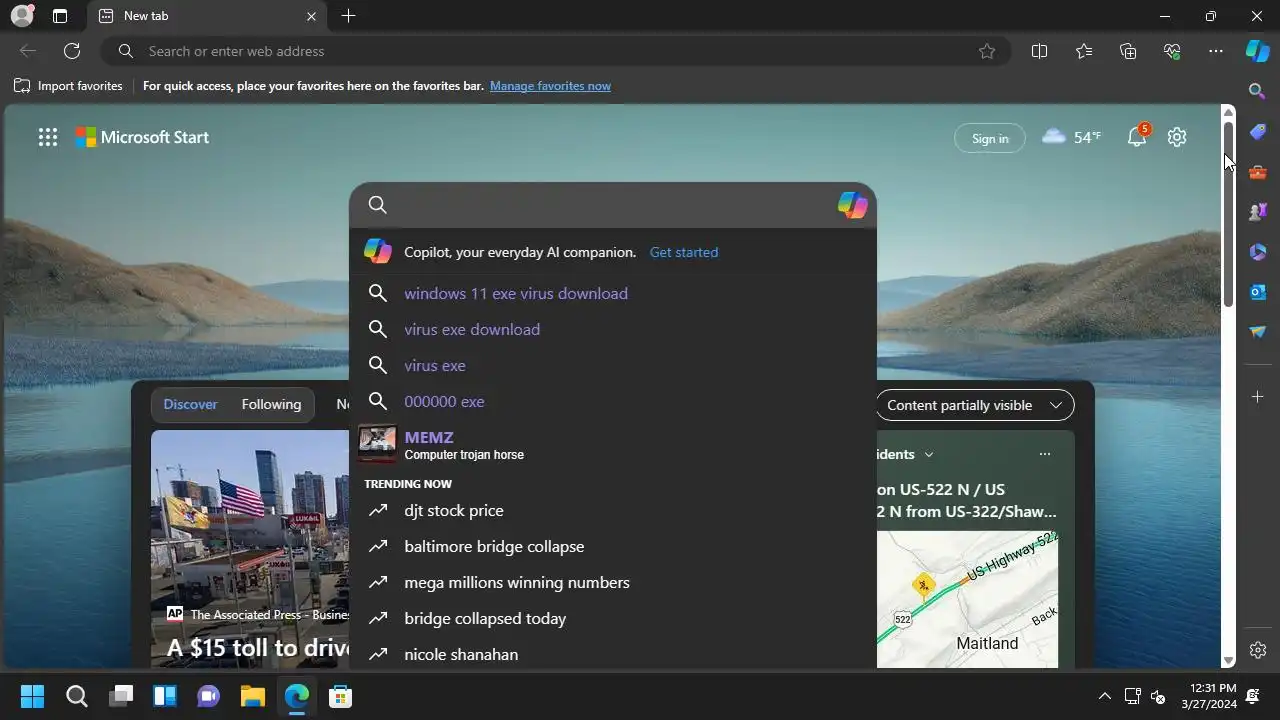This screenshot has height=720, width=1280.
Task: Open the sidebar Tools briefcase icon
Action: tap(1258, 171)
